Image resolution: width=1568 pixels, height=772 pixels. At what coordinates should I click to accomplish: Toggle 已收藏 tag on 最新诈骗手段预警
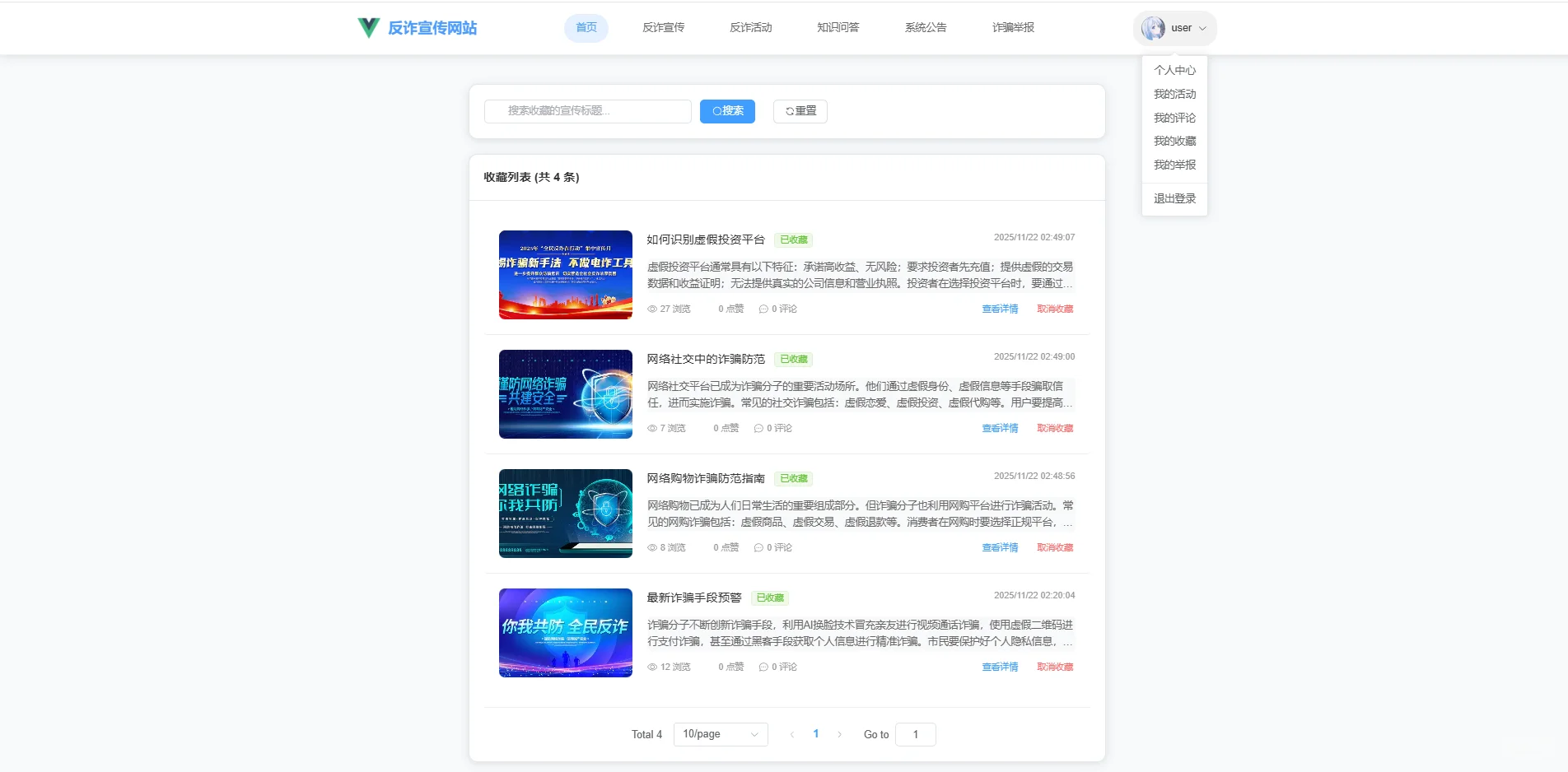[x=771, y=598]
